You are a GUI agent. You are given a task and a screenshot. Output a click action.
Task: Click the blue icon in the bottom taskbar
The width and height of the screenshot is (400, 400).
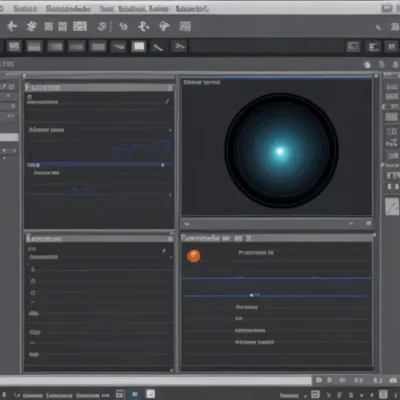point(135,394)
